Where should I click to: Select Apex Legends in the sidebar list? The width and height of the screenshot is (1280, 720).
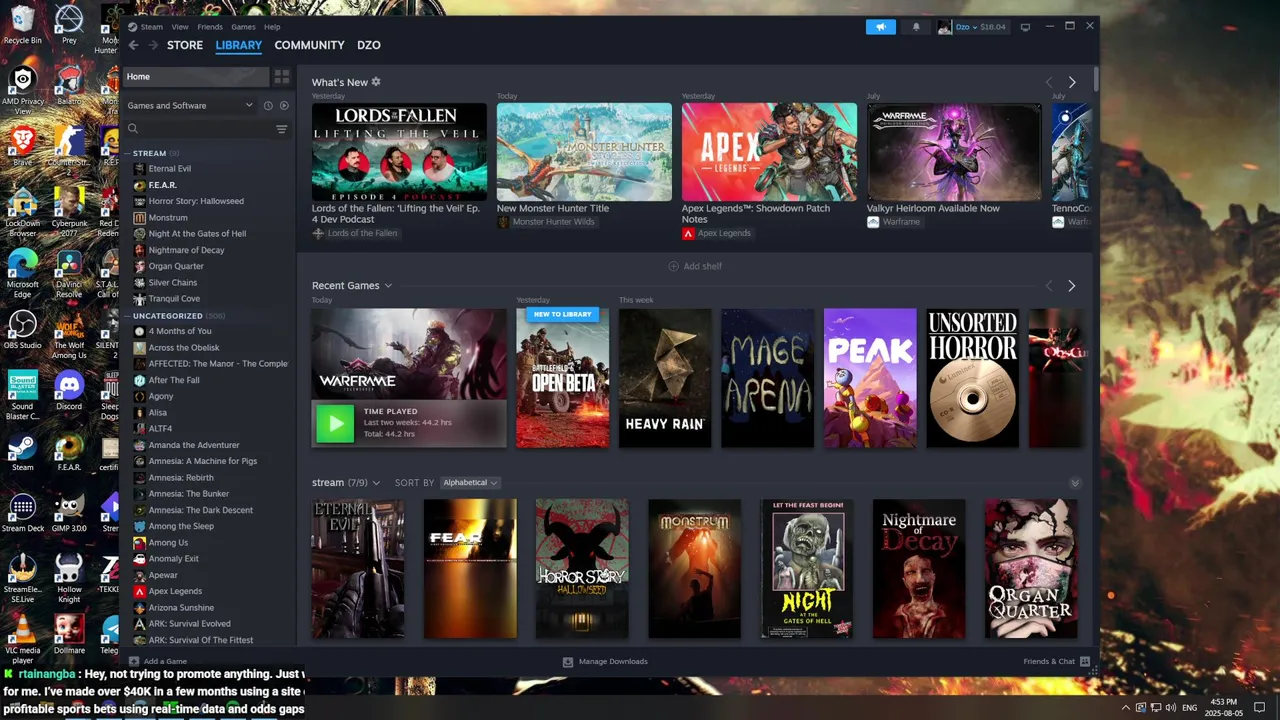tap(175, 591)
